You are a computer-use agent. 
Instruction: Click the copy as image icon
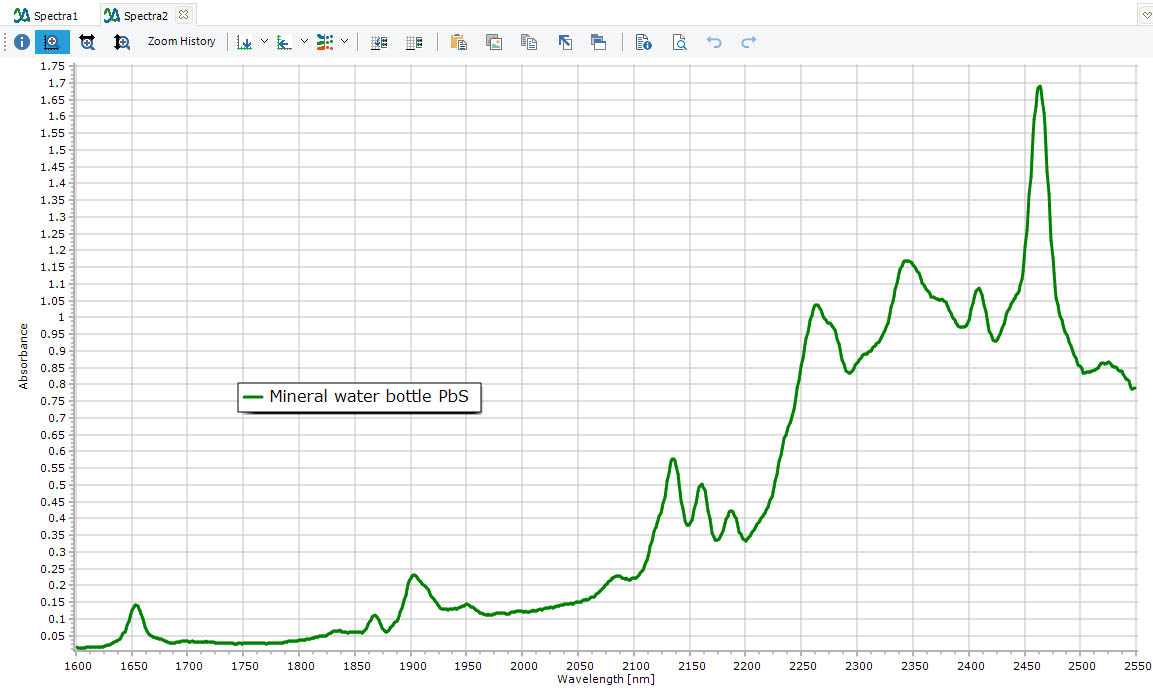[494, 42]
